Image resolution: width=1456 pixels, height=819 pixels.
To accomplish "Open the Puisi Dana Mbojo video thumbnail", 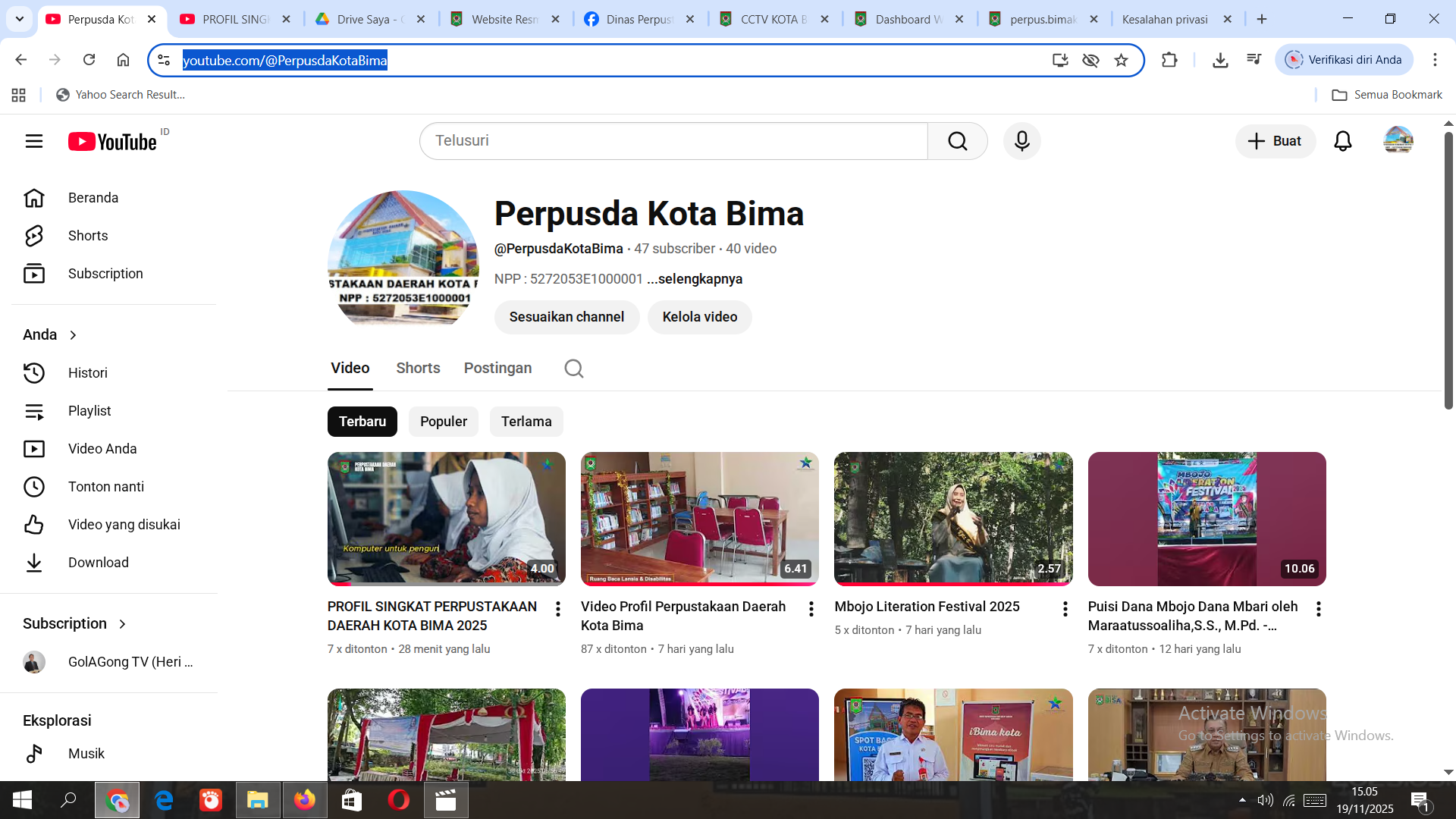I will tap(1206, 519).
